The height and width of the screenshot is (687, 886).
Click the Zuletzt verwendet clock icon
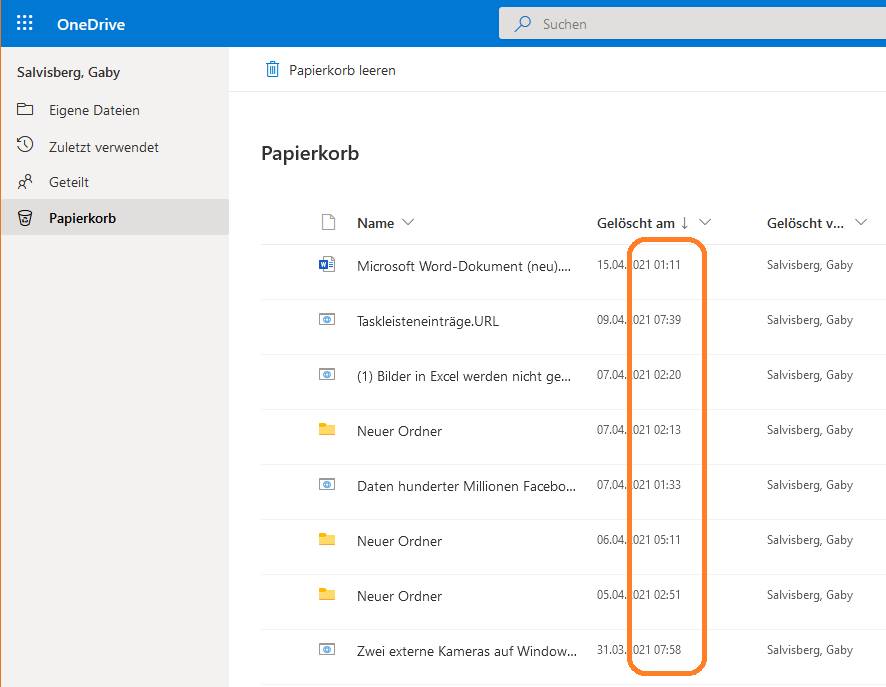pos(26,146)
